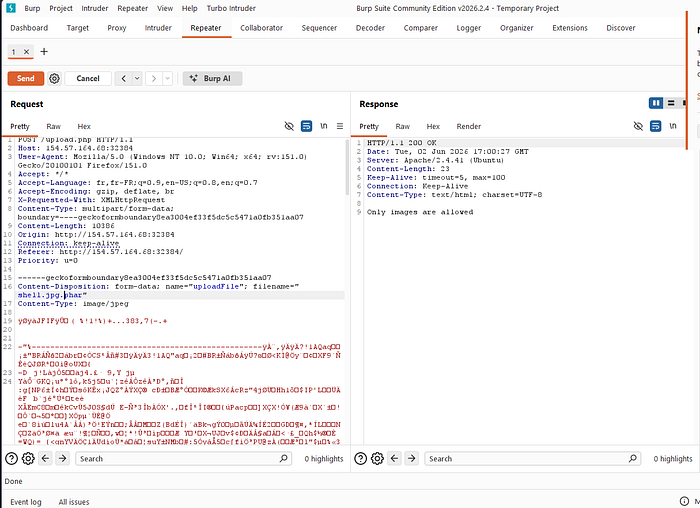Open the Turbo Intruder menu

tap(231, 8)
